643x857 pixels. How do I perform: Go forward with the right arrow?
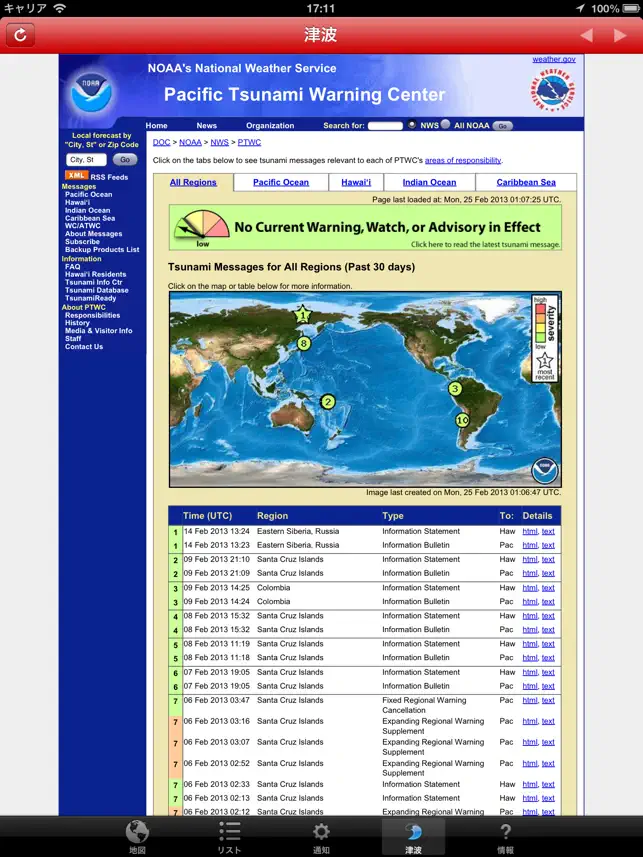[619, 36]
